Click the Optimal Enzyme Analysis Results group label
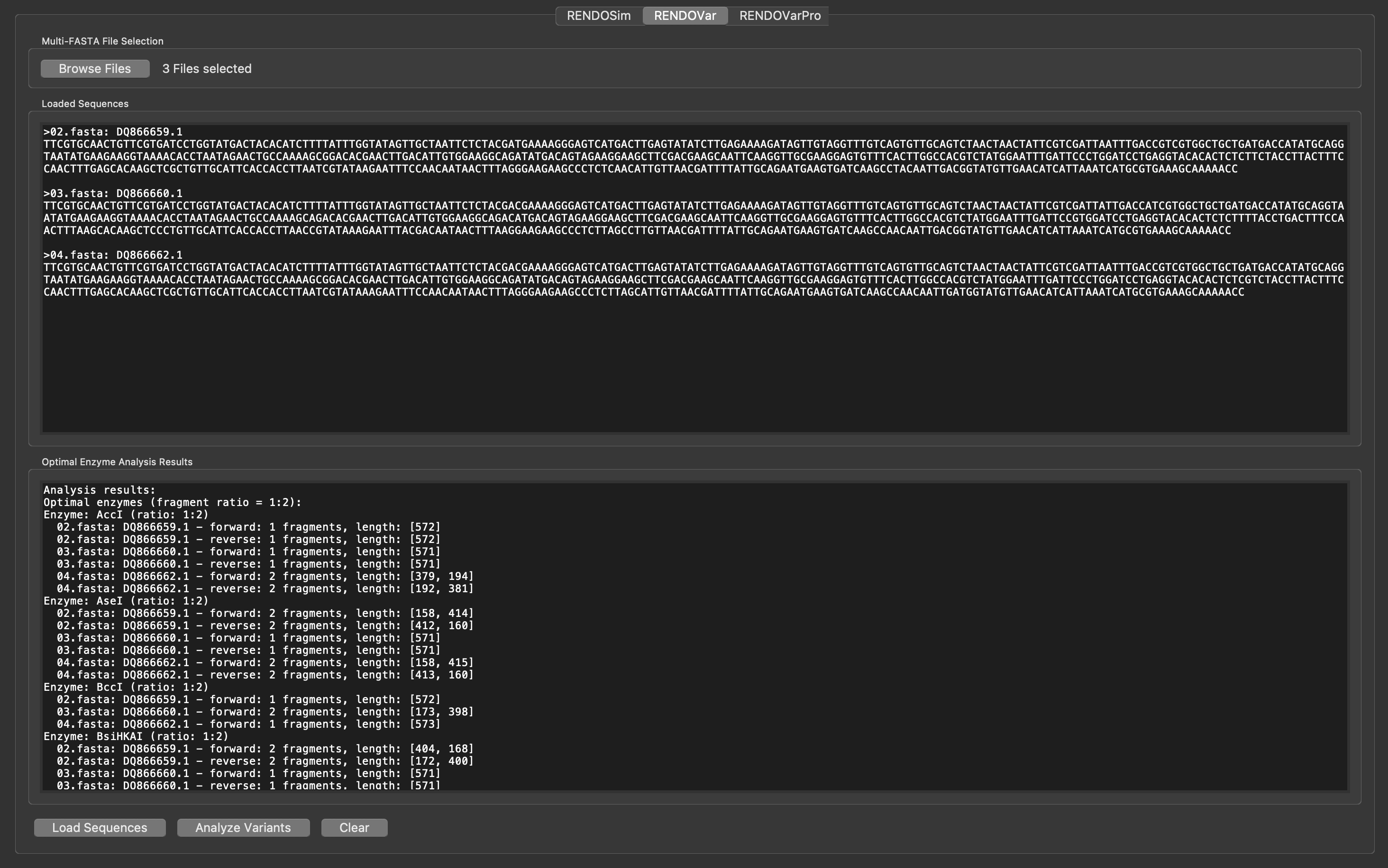The width and height of the screenshot is (1388, 868). click(117, 462)
